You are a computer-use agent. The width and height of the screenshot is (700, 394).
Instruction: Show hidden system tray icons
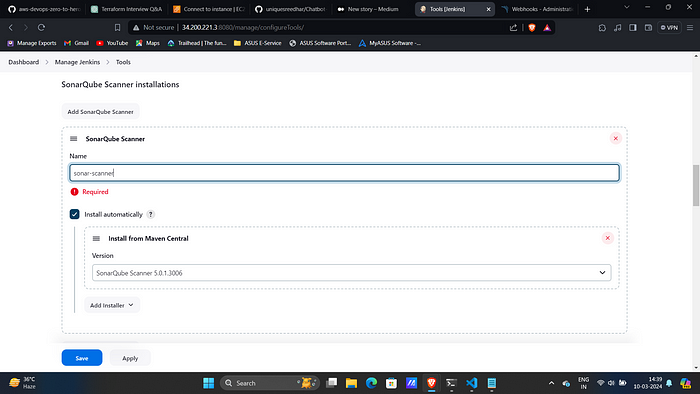pos(551,383)
